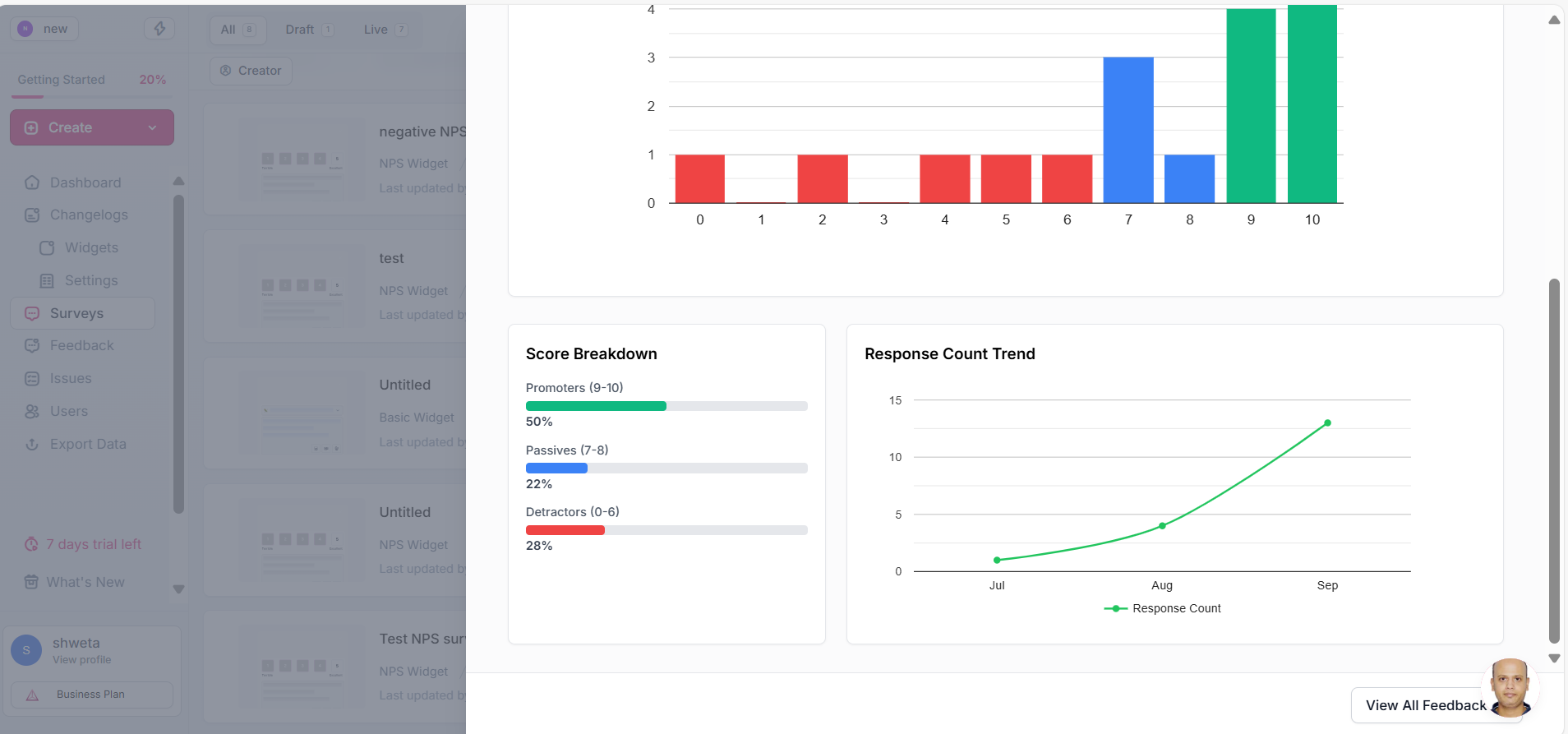
Task: Click the Users sidebar icon
Action: pyautogui.click(x=32, y=412)
